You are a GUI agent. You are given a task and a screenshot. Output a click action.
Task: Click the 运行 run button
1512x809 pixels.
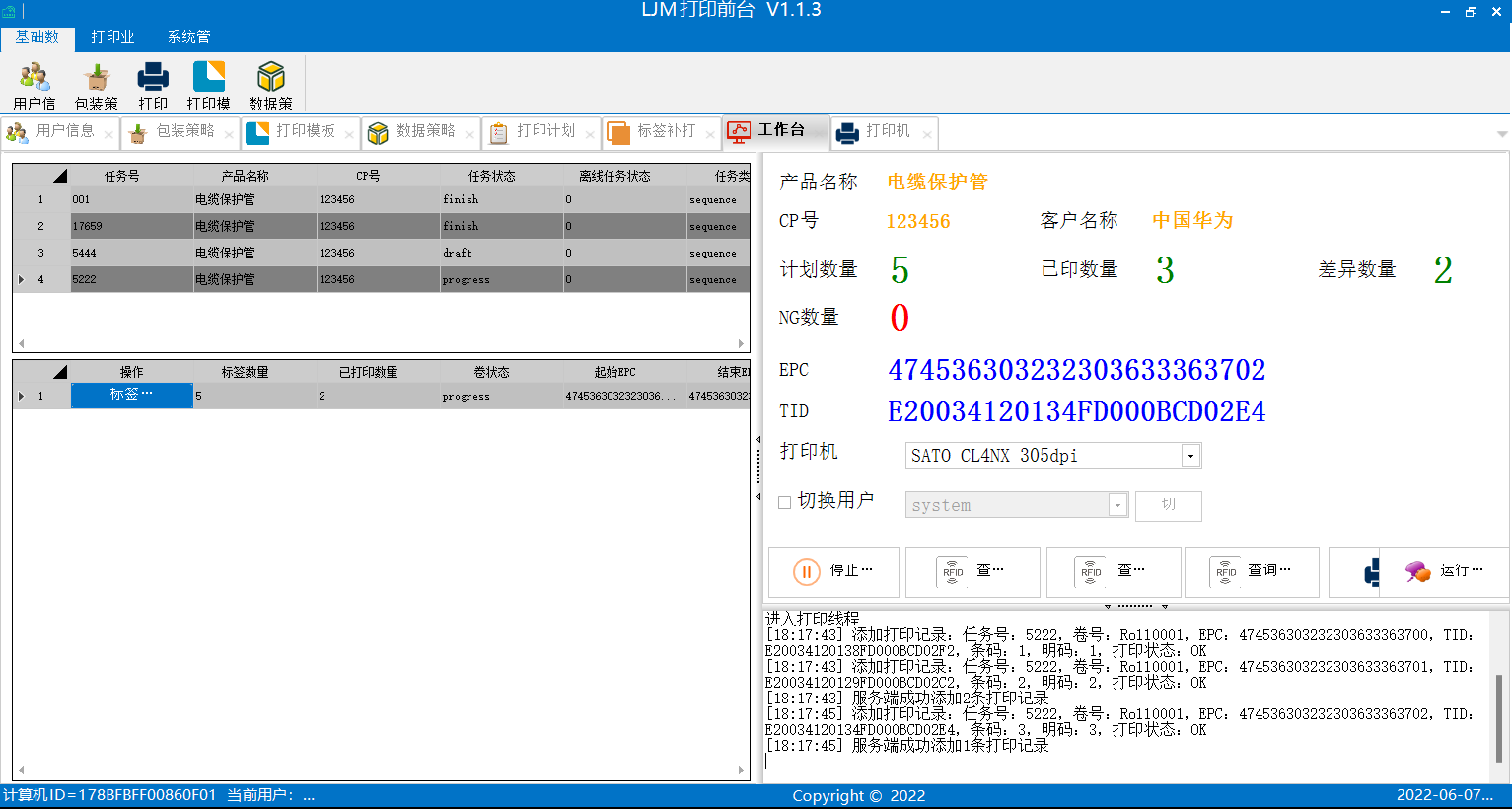click(x=1445, y=571)
